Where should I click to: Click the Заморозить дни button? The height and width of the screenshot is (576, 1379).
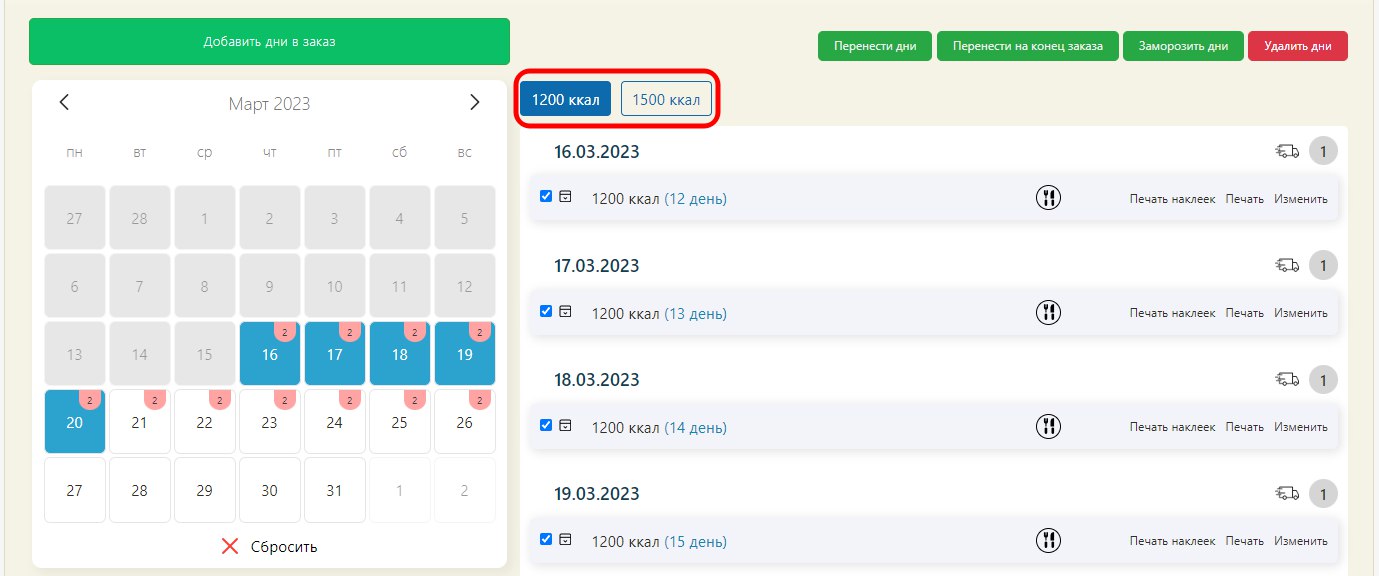click(1183, 46)
